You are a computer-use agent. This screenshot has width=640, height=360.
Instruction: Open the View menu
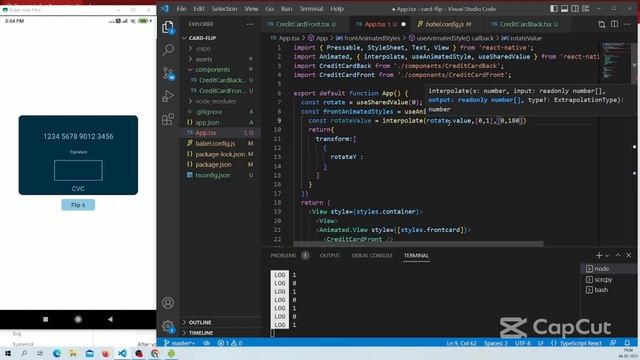pyautogui.click(x=251, y=9)
